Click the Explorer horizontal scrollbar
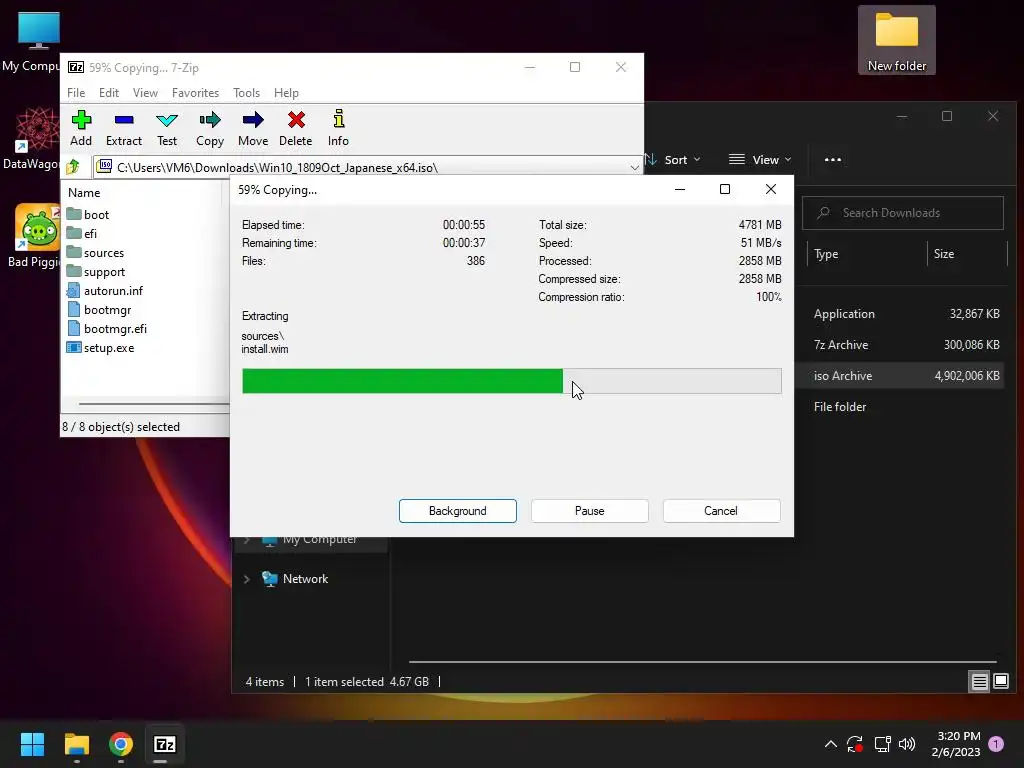This screenshot has width=1024, height=768. pos(703,662)
